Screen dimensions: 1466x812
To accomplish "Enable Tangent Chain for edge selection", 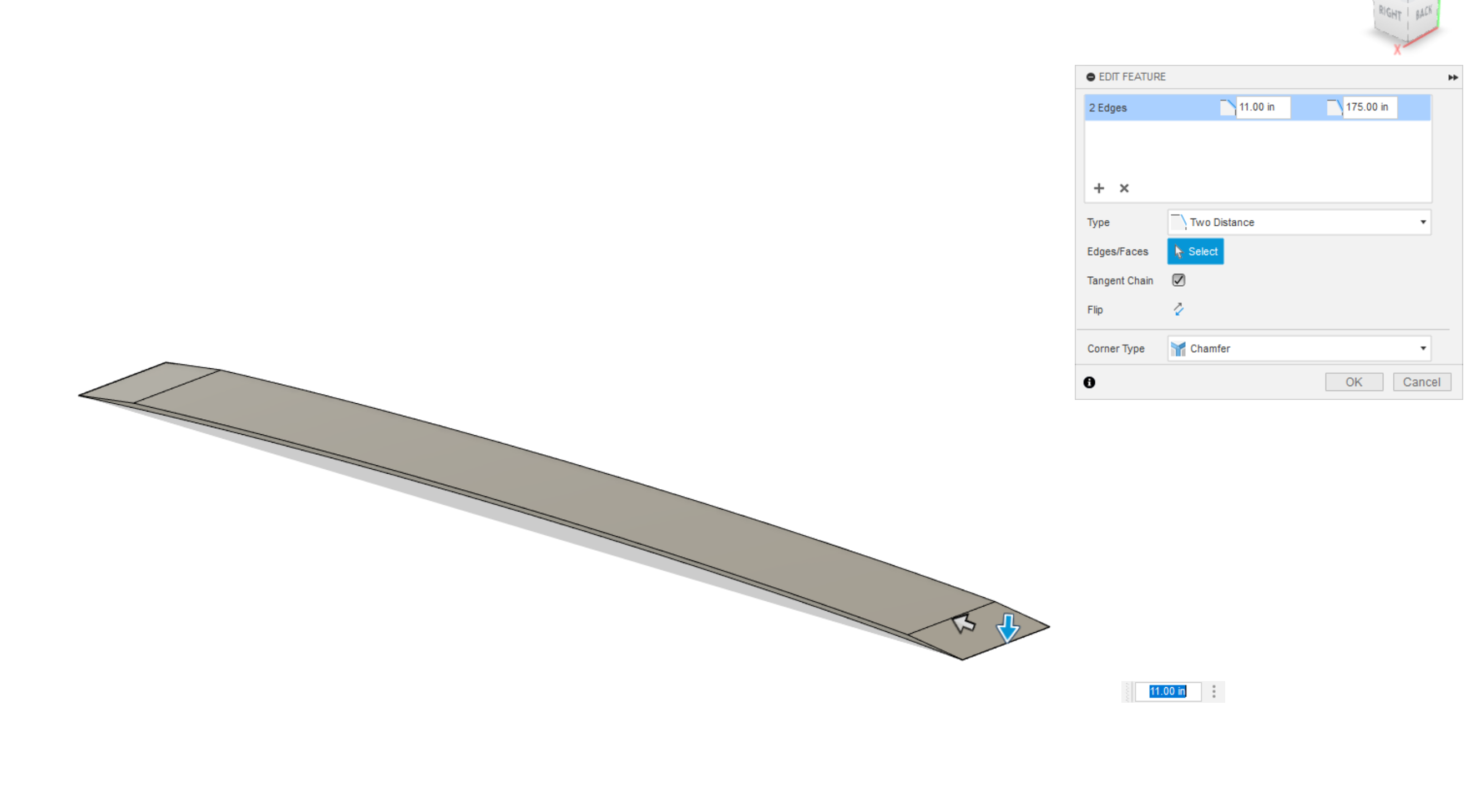I will [x=1178, y=280].
